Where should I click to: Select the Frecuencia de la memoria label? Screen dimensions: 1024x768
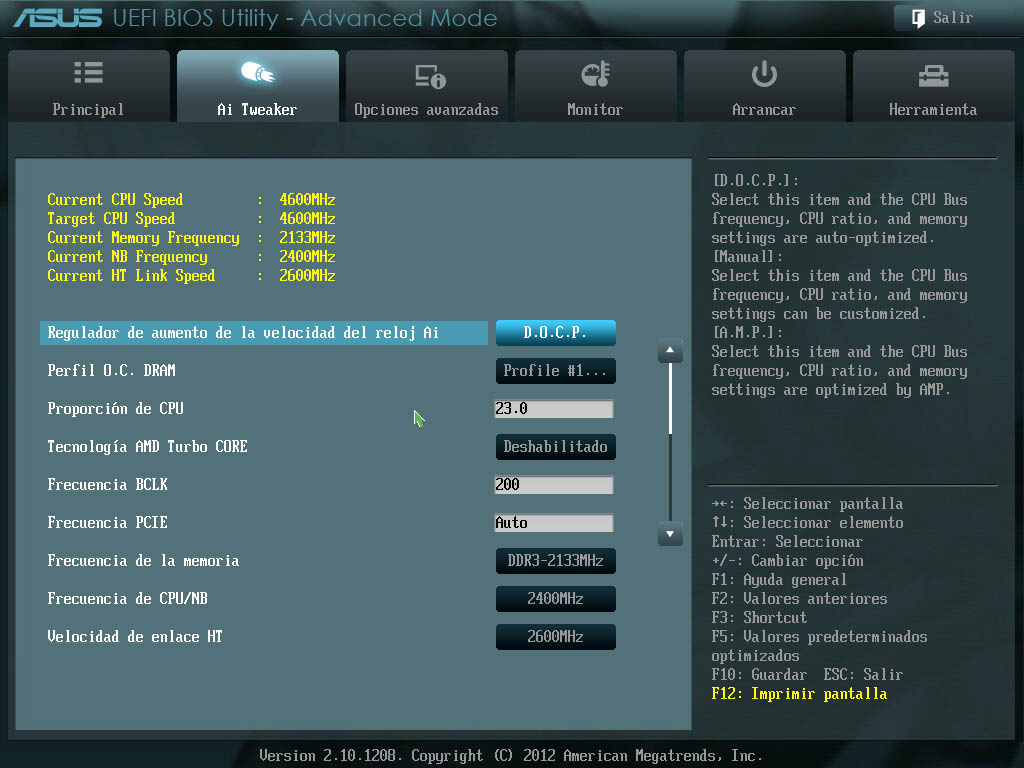point(144,561)
